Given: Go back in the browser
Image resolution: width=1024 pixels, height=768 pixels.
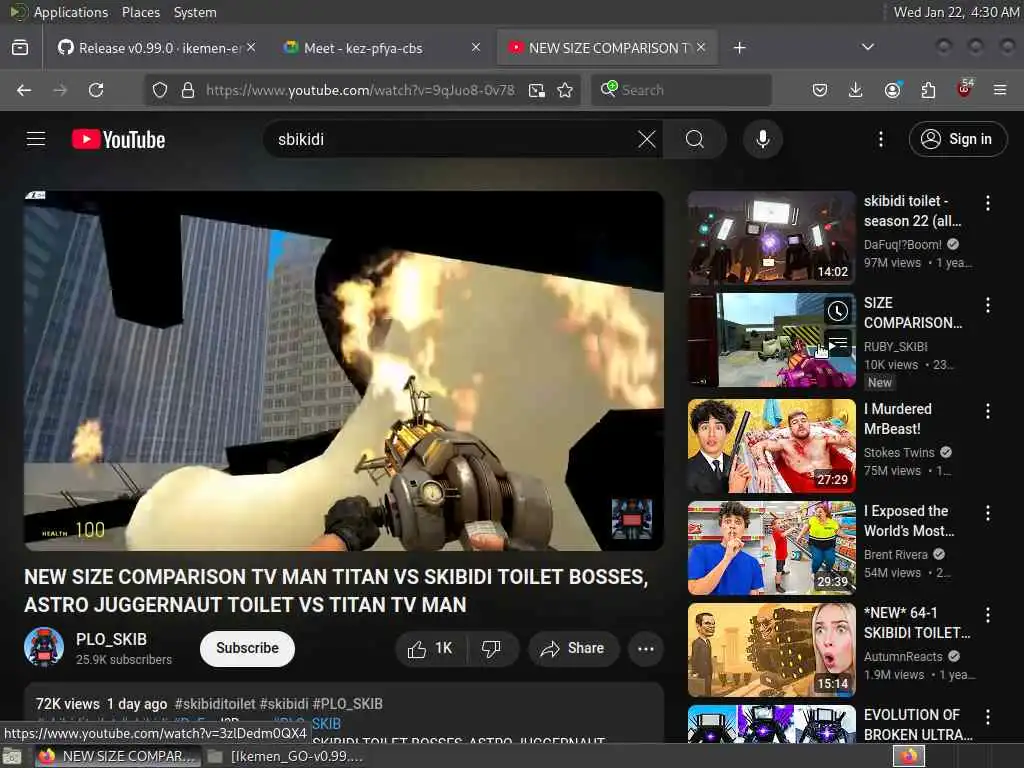Looking at the screenshot, I should (24, 90).
